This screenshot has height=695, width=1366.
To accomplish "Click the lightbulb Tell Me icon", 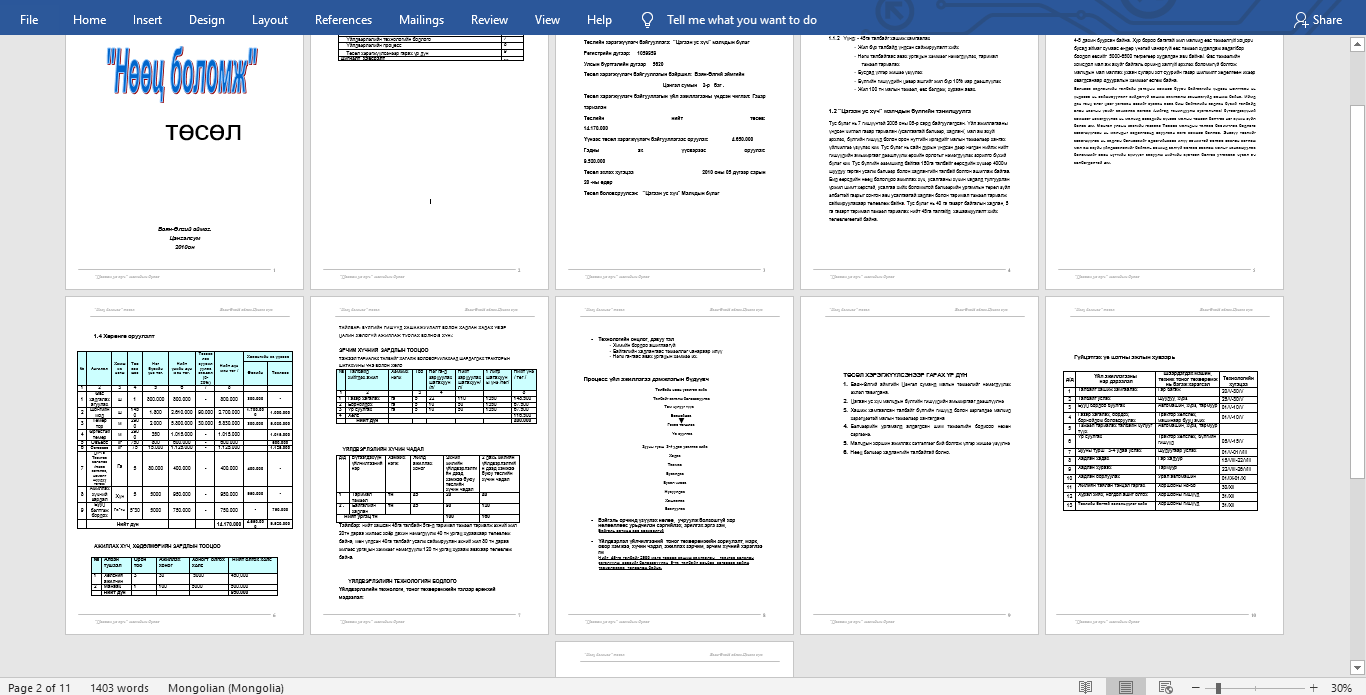I will [x=648, y=19].
